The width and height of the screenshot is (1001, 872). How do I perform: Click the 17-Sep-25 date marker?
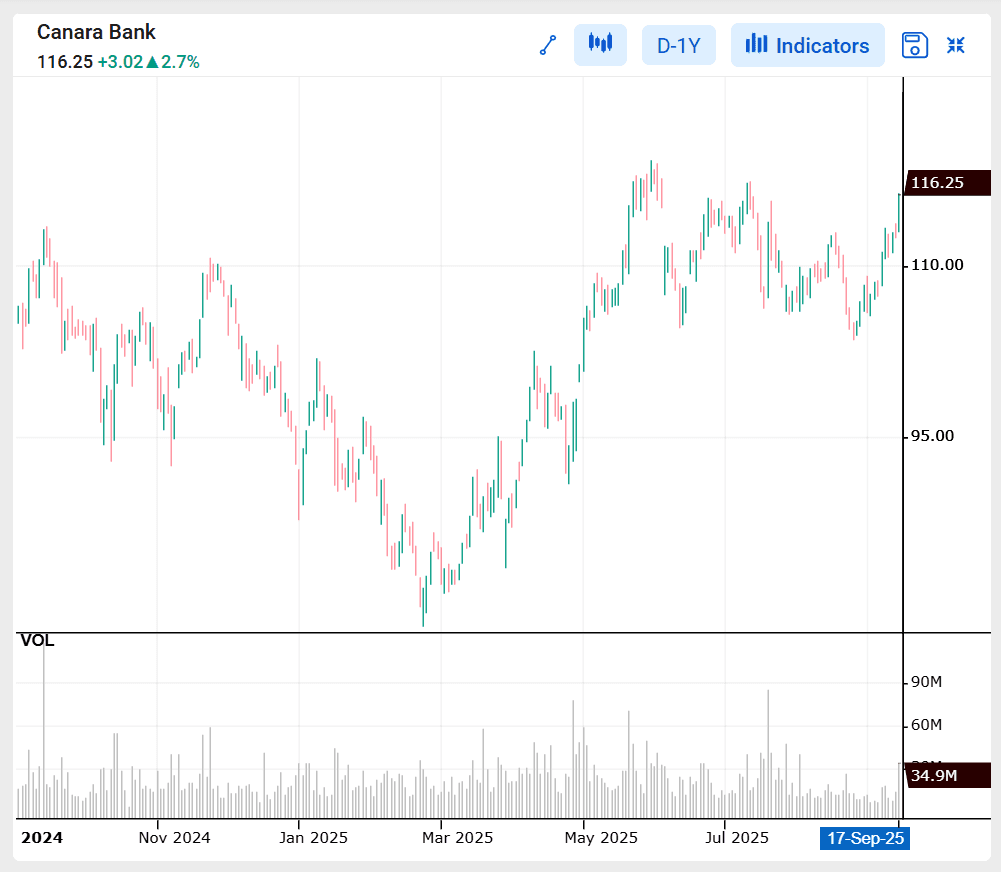tap(865, 838)
